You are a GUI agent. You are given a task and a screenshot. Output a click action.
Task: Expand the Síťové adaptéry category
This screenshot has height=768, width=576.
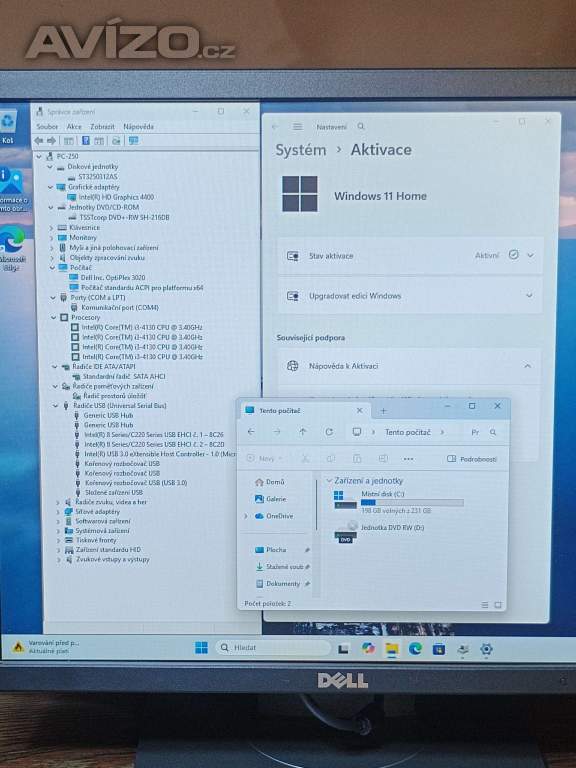pyautogui.click(x=58, y=512)
